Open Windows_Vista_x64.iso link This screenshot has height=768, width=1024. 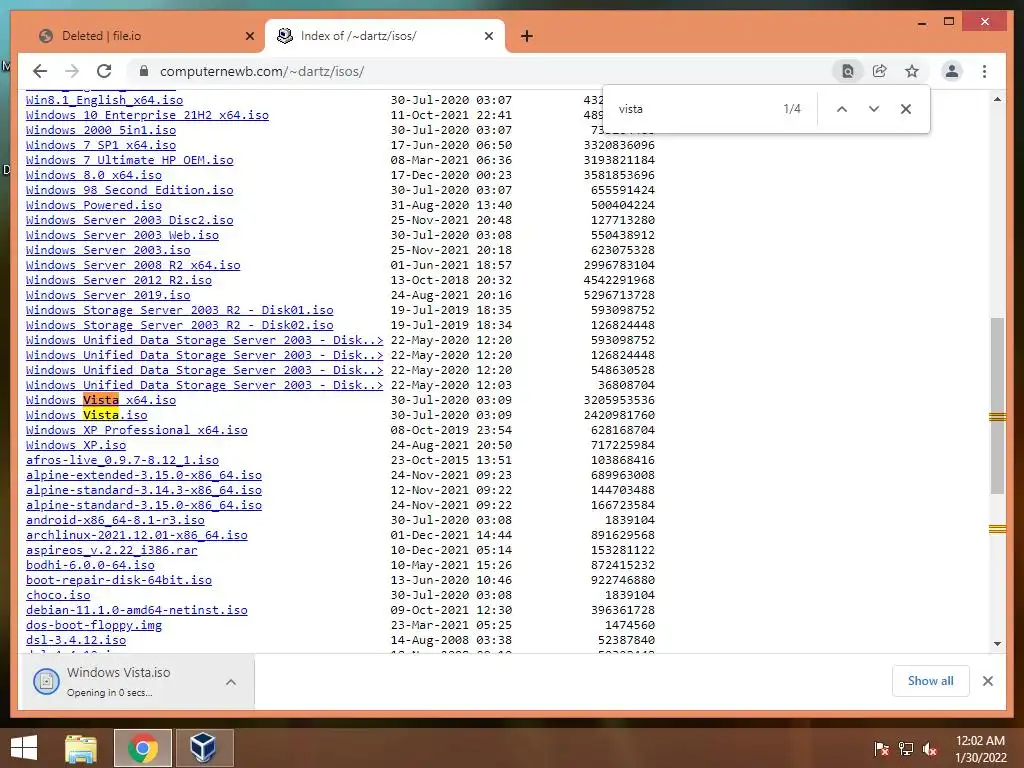tap(101, 400)
